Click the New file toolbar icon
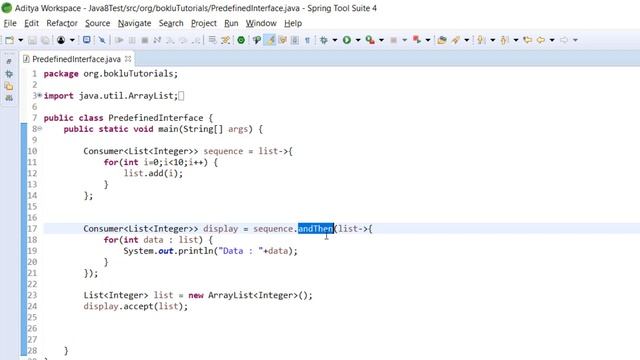Screen dimensions: 640x360 pos(9,40)
